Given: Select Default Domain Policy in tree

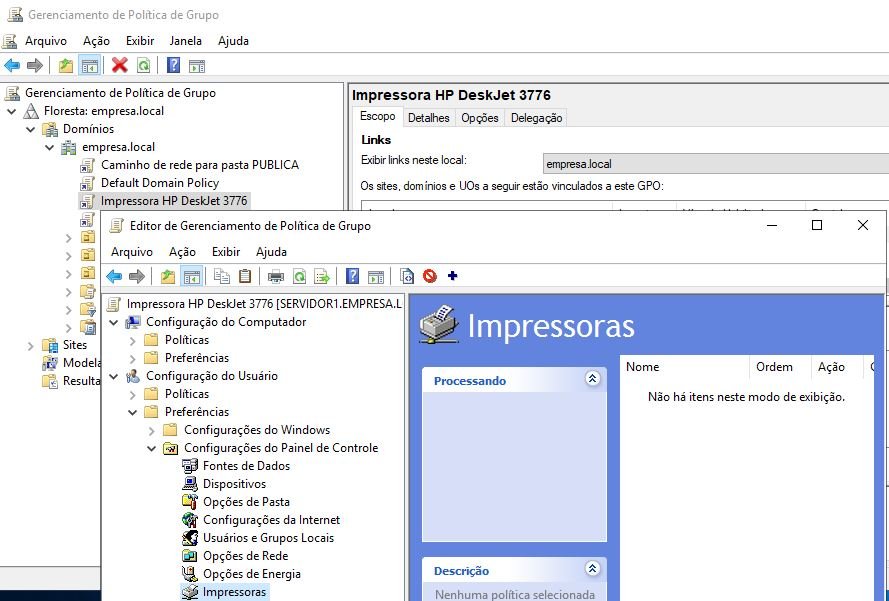Looking at the screenshot, I should 159,183.
